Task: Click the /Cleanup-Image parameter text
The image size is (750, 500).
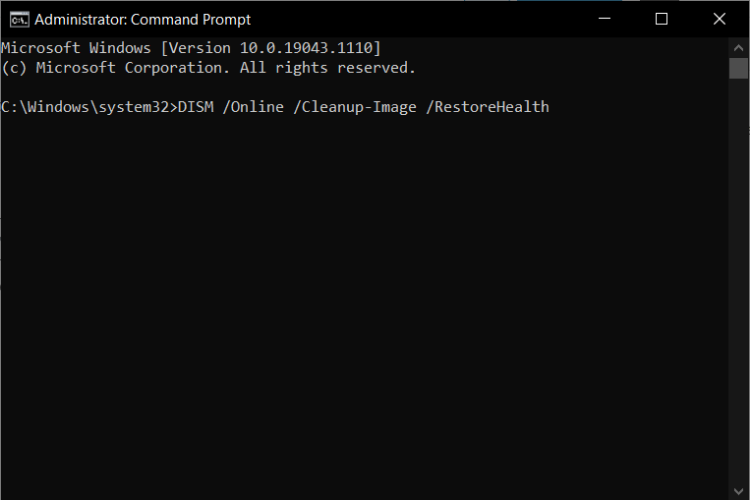Action: [354, 107]
